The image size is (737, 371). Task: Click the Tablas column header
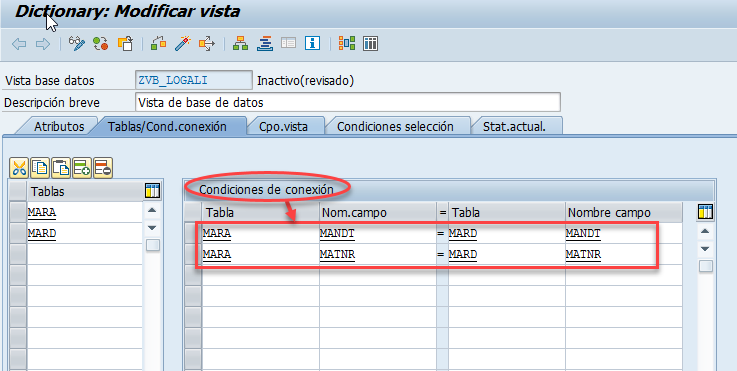(85, 191)
